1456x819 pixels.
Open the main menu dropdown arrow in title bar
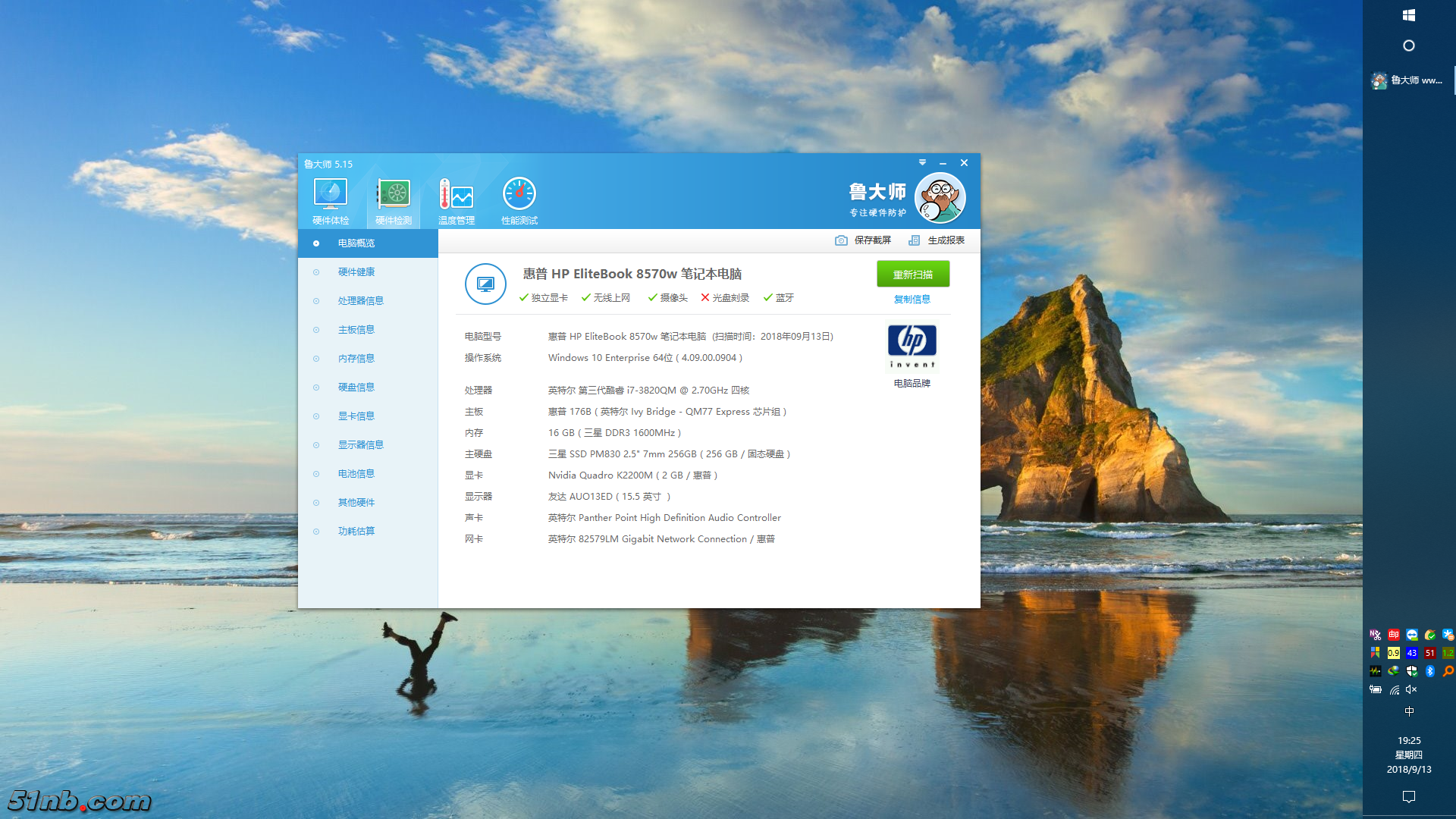click(x=922, y=162)
